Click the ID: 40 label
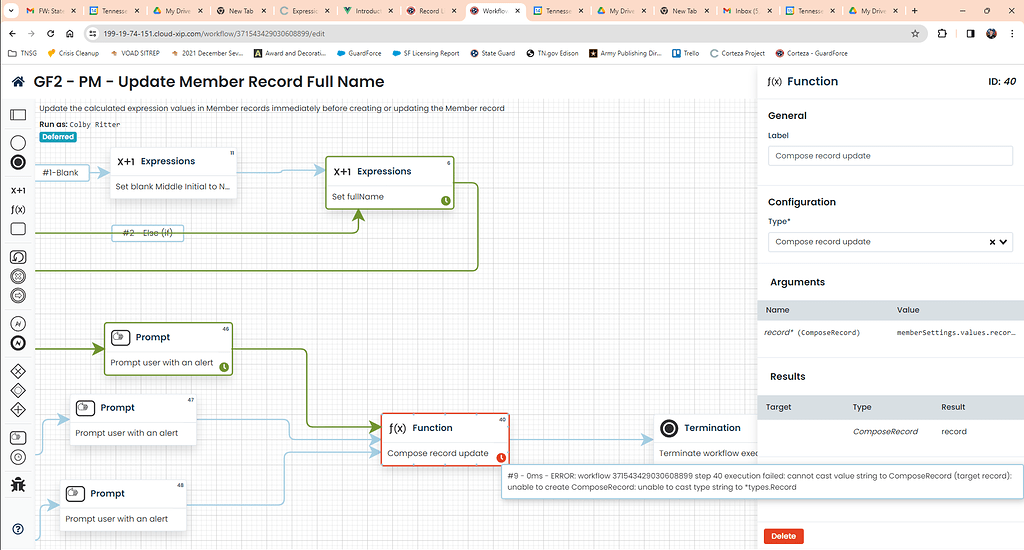This screenshot has width=1024, height=550. 1002,82
